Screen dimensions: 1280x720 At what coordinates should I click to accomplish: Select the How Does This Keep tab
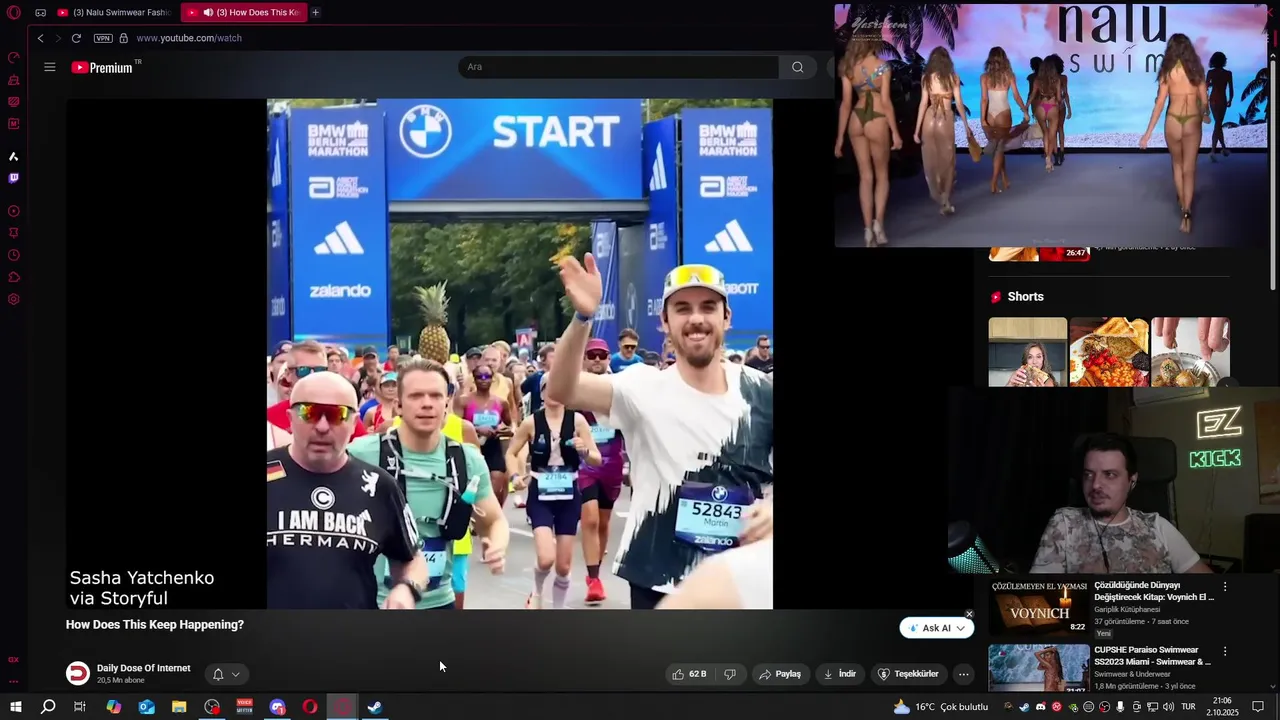coord(243,12)
